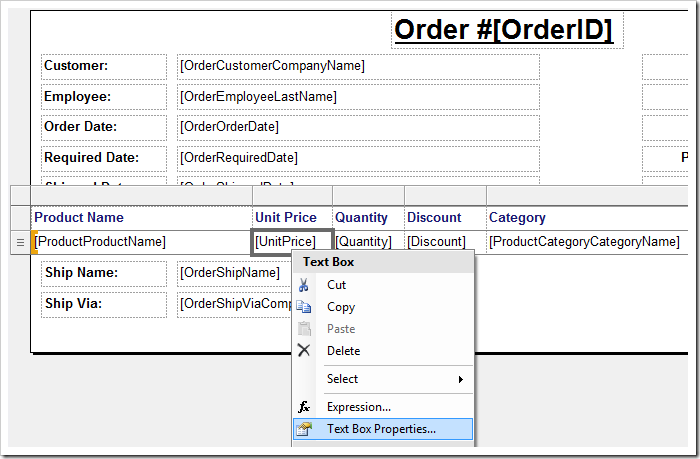Select the [OrderCustomerCompanyName] field
Image resolution: width=700 pixels, height=459 pixels.
358,67
